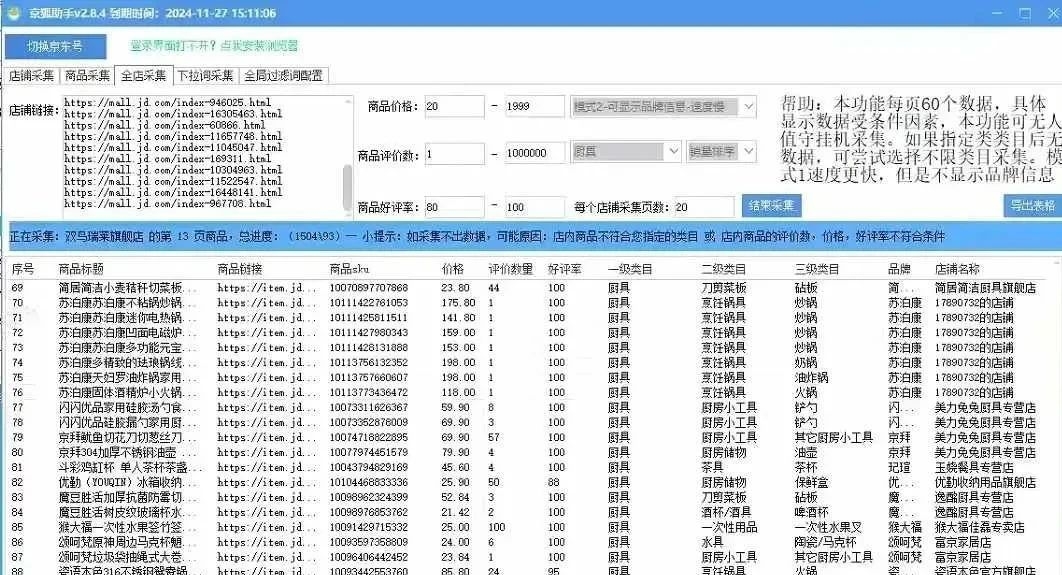Screen dimensions: 1062x575
Task: Click the 京狐助手 app icon in title bar
Action: (11, 13)
